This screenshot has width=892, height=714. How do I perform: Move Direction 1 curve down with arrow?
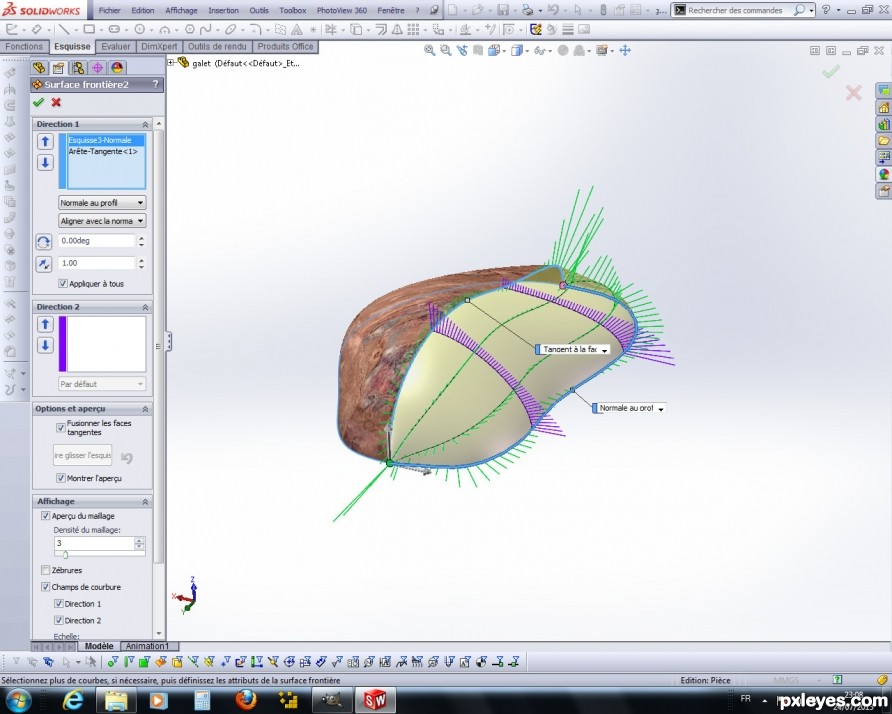[x=46, y=163]
